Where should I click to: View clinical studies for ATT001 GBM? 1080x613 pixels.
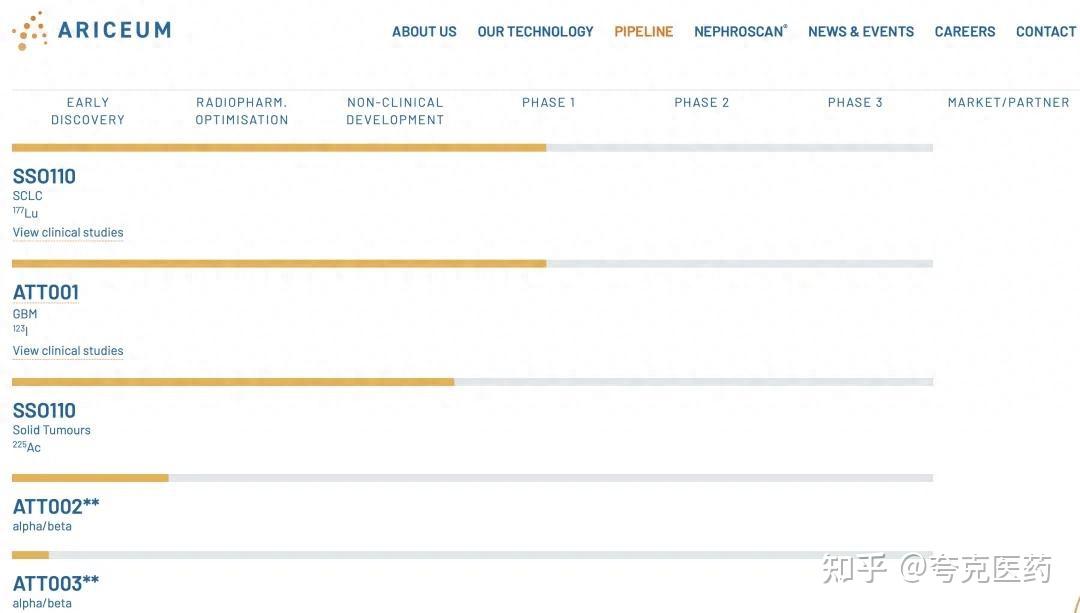pos(68,351)
